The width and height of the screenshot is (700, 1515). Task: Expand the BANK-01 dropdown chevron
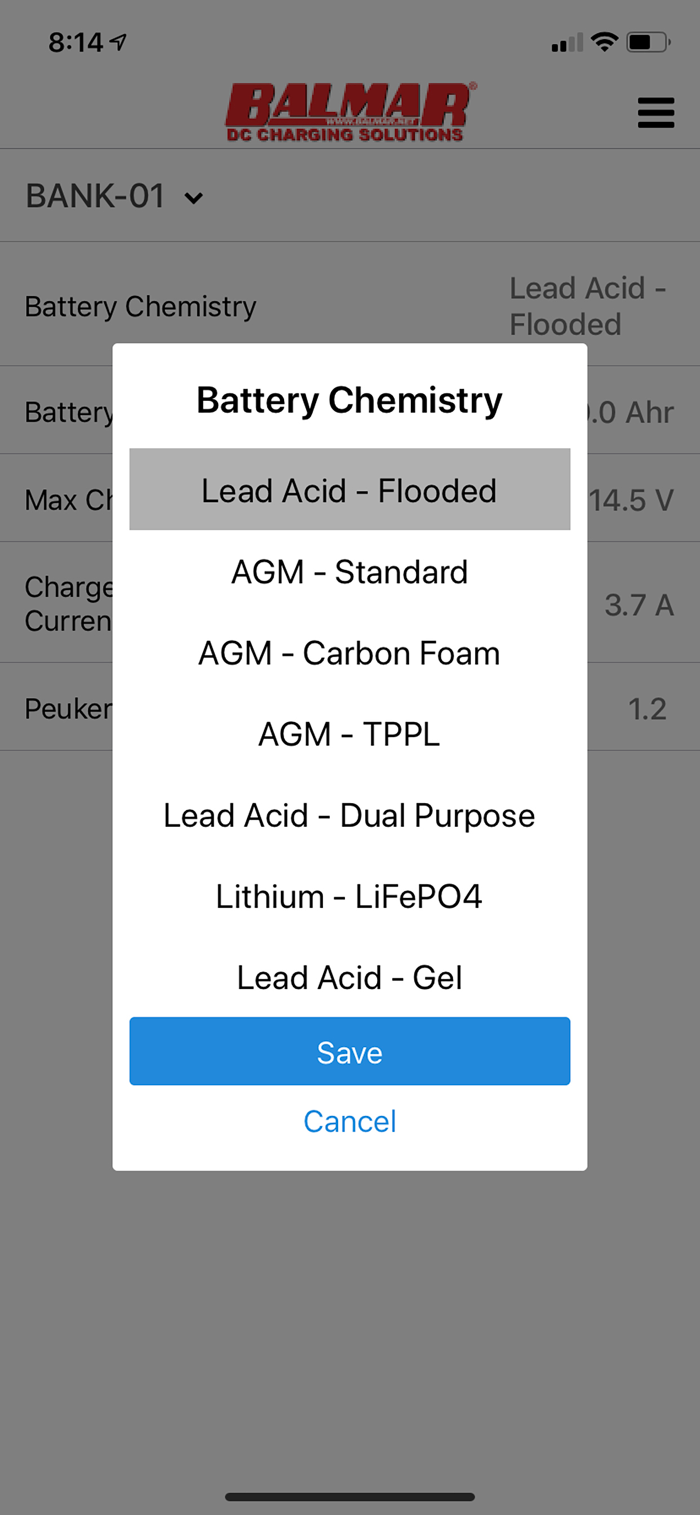[194, 198]
